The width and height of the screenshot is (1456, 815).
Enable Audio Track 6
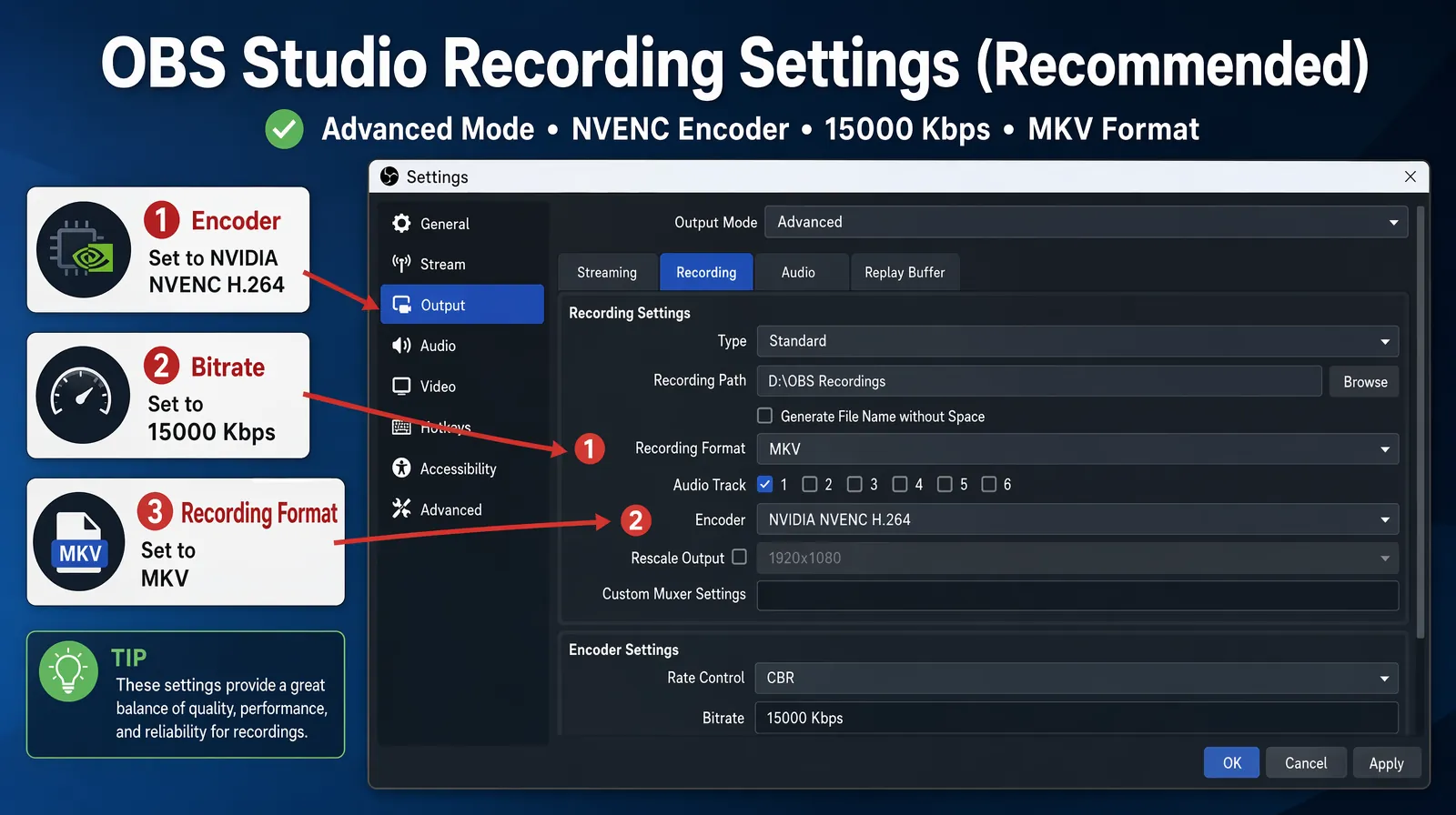(989, 484)
